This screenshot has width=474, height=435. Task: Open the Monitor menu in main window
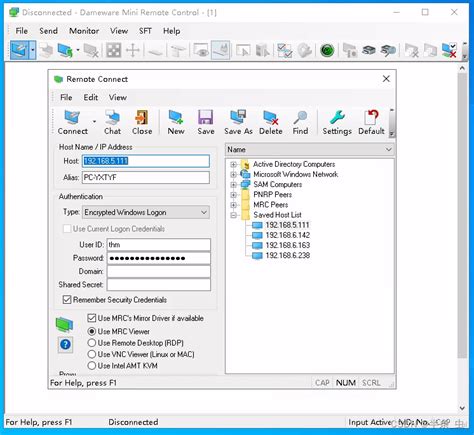click(x=84, y=31)
